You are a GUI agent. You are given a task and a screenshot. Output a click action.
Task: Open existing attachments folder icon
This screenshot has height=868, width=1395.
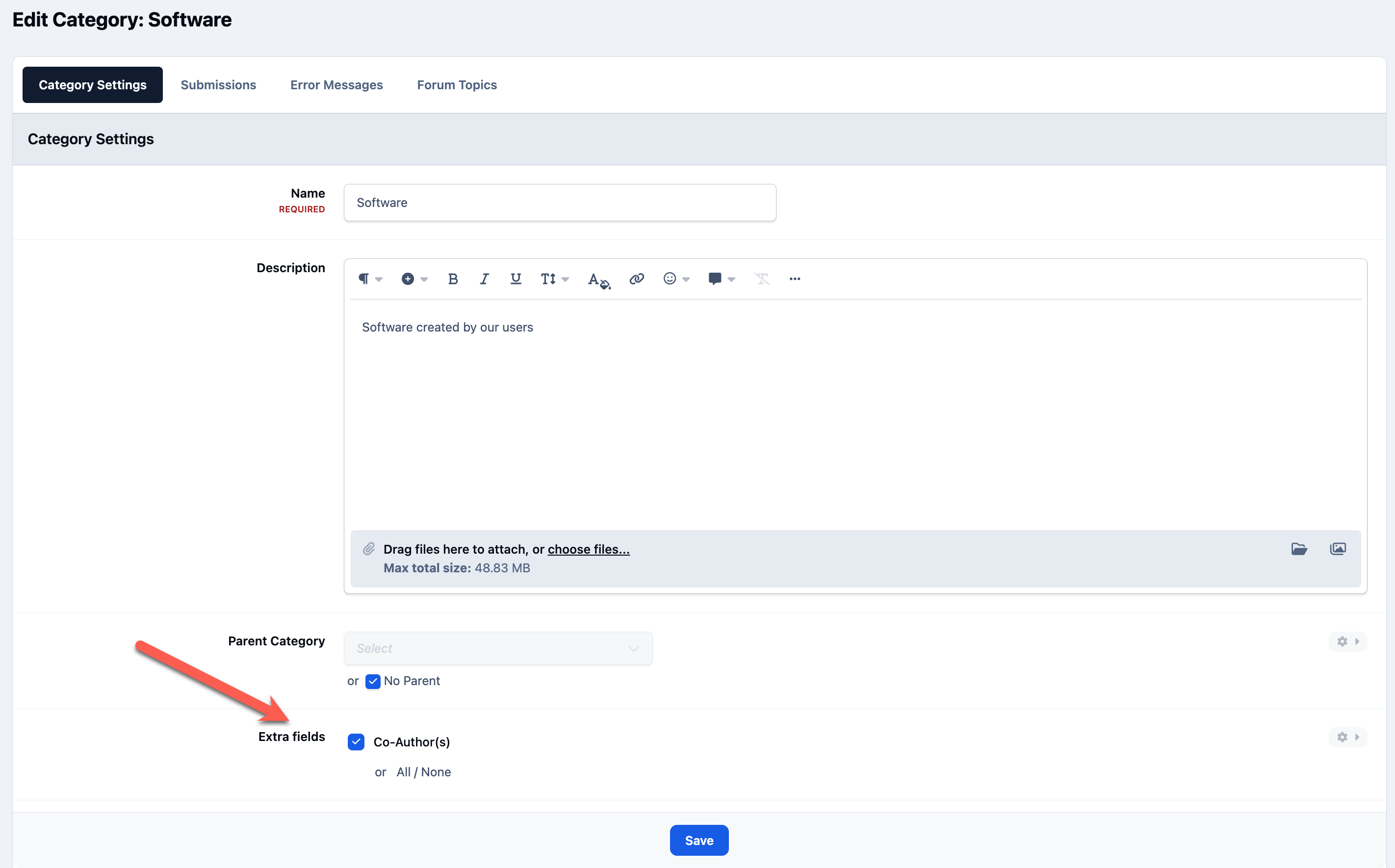coord(1299,549)
